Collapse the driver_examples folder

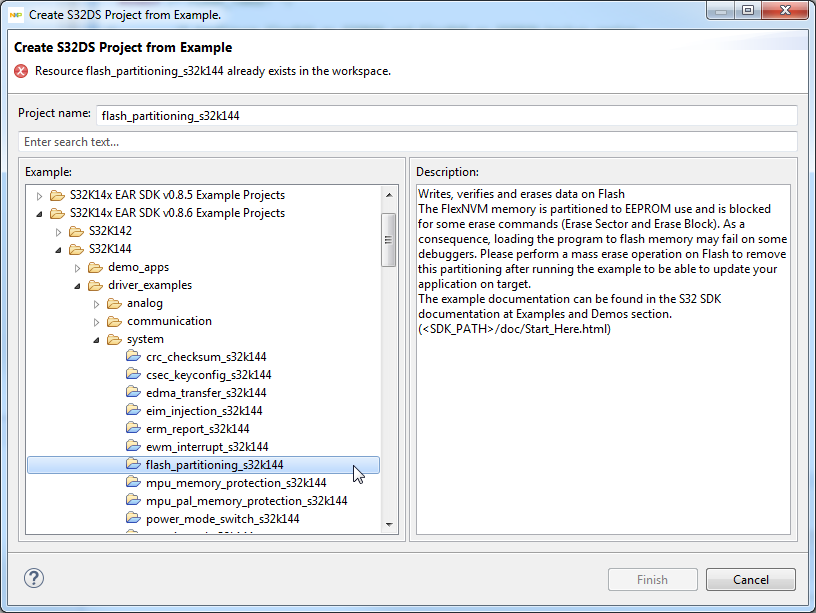[77, 285]
